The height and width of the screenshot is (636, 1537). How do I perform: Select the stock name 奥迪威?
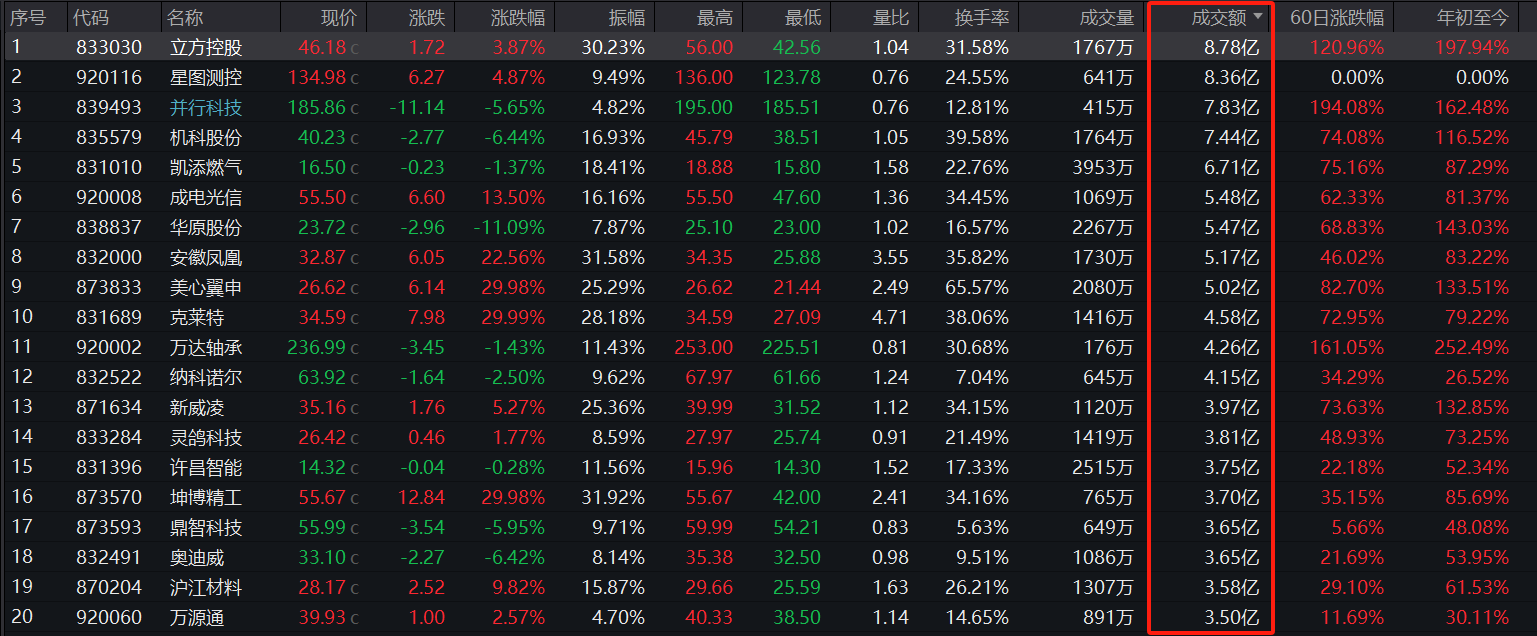[x=197, y=557]
